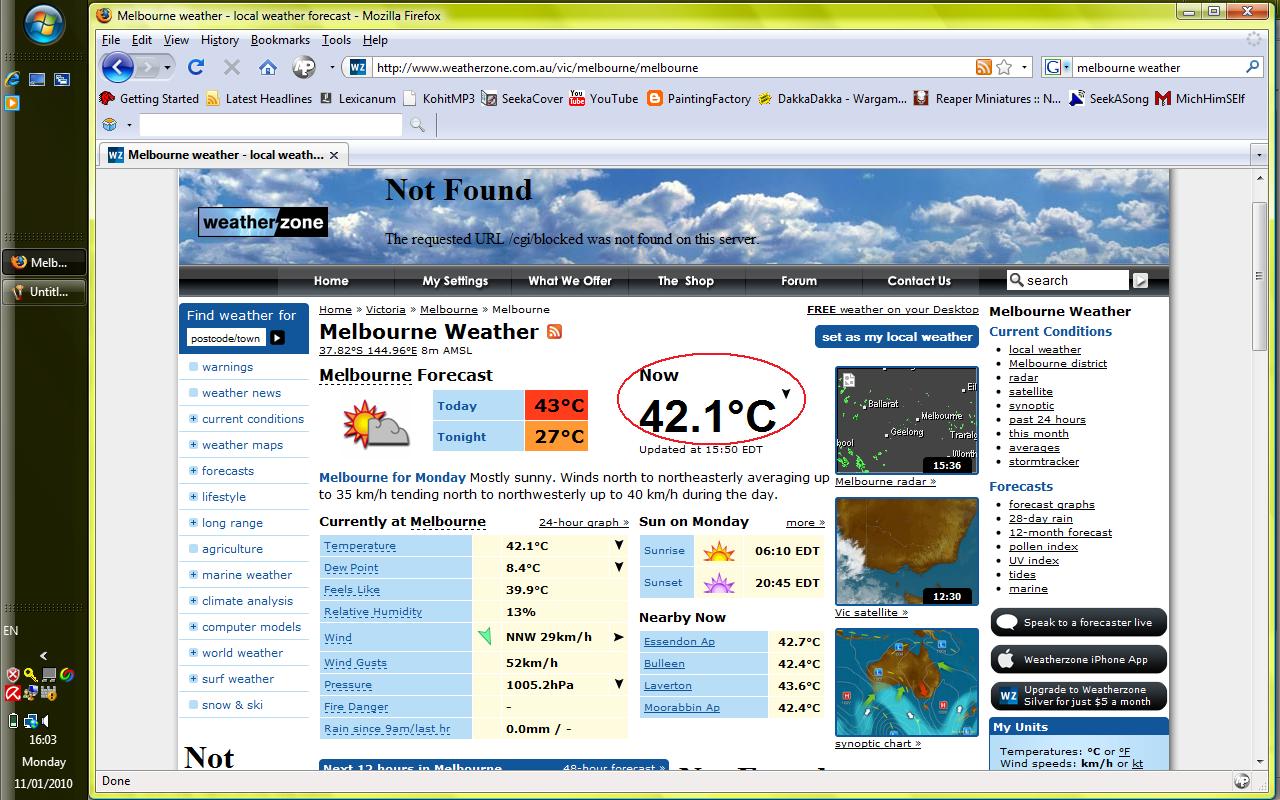Image resolution: width=1280 pixels, height=800 pixels.
Task: Close the Melbourne weather tab
Action: (334, 155)
